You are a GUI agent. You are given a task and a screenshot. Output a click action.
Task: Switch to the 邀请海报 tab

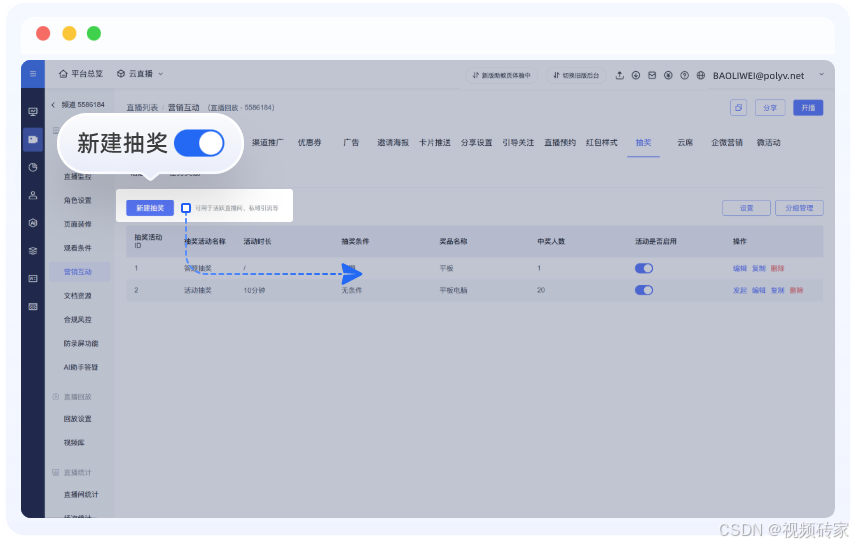(x=393, y=143)
